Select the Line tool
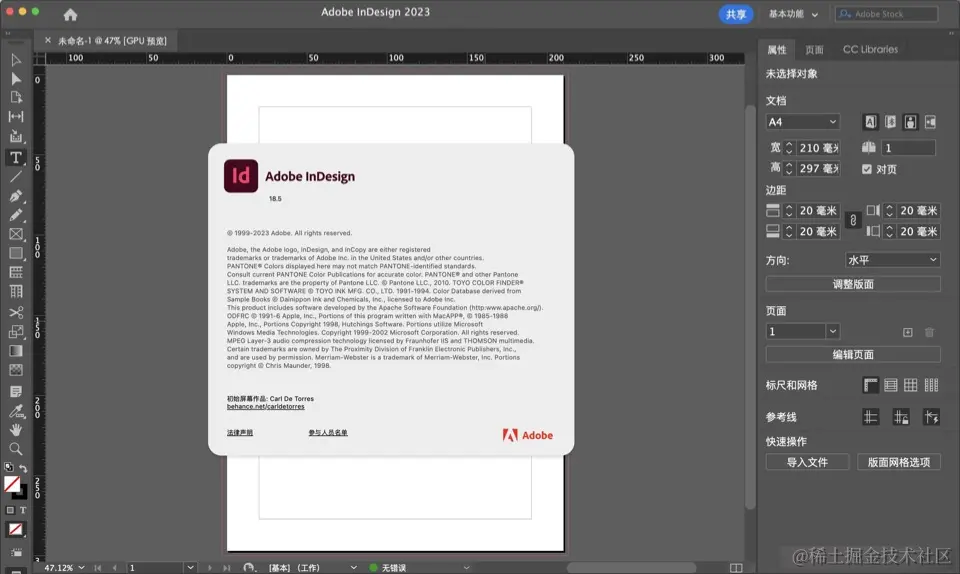Screen dimensions: 960x574 [16, 177]
